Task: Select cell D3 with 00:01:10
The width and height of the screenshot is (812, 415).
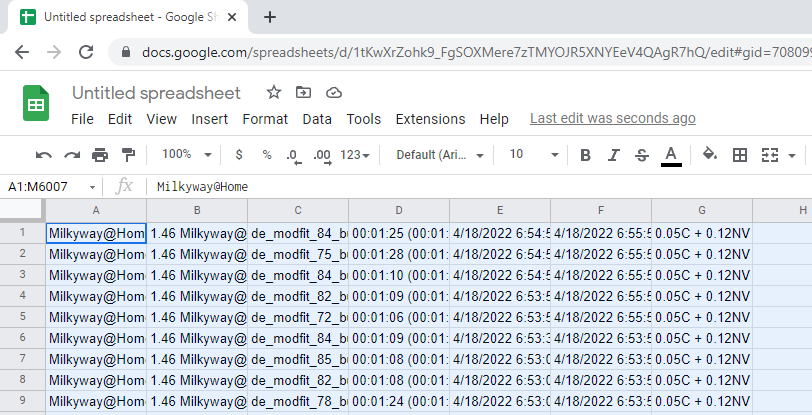Action: pos(399,275)
